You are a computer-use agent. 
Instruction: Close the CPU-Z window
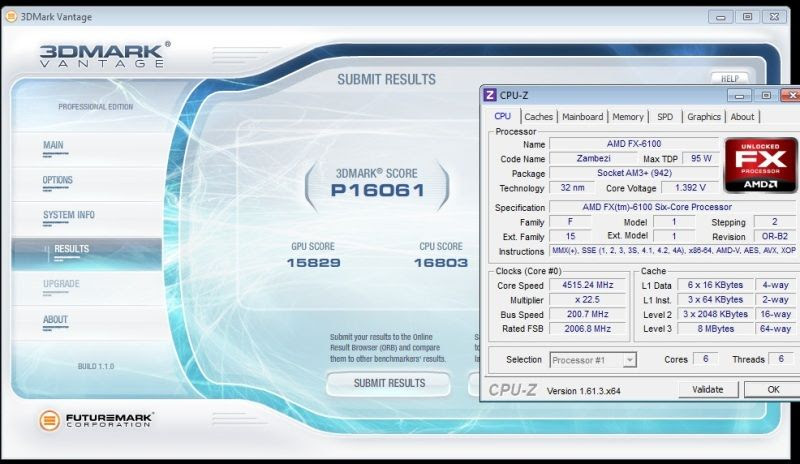791,95
